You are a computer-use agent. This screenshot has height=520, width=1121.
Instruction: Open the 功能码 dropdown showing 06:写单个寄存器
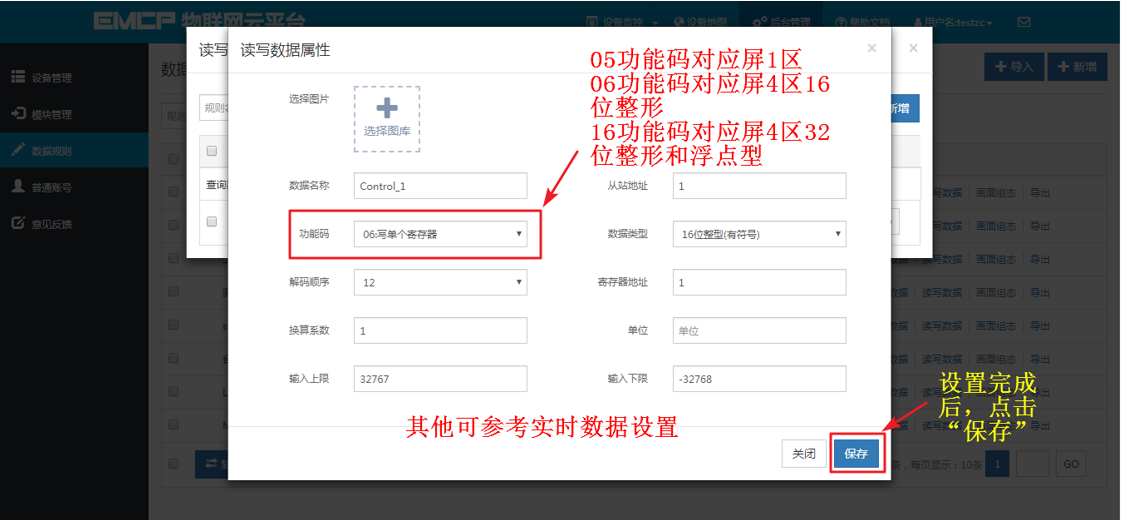440,234
